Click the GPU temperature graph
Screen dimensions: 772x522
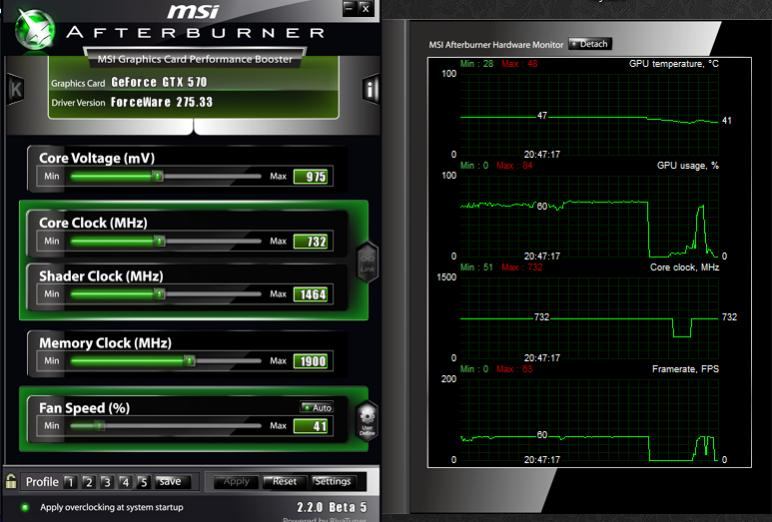[x=589, y=114]
